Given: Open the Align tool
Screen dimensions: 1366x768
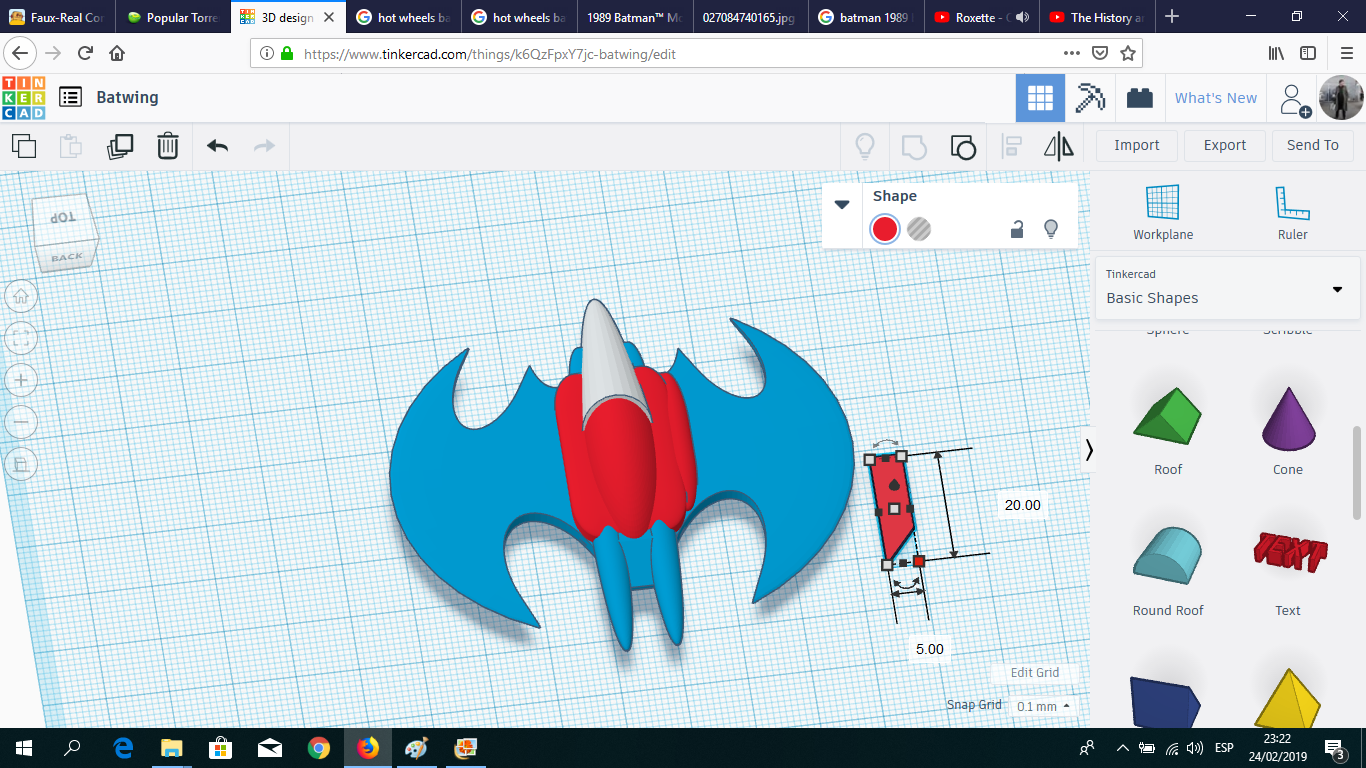Looking at the screenshot, I should (1012, 147).
